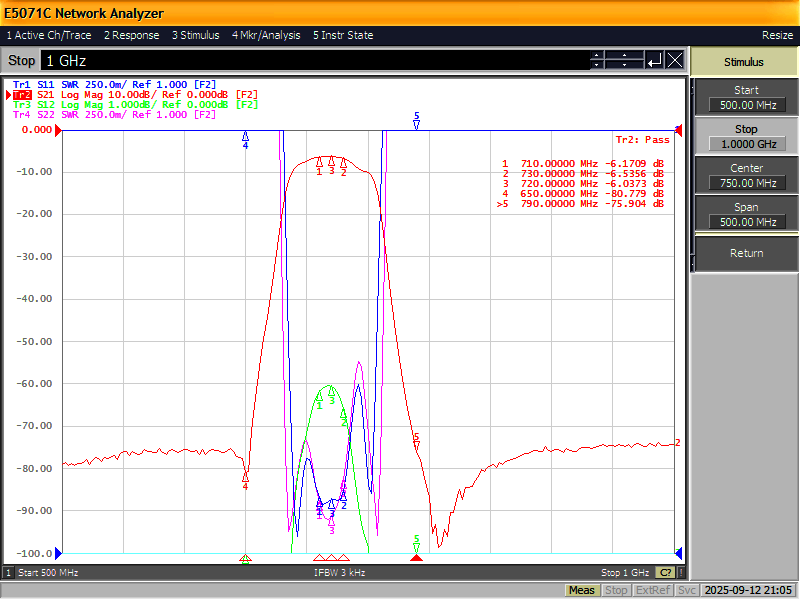The width and height of the screenshot is (800, 600).
Task: Click the small down arrow stepper in entry bar
Action: tap(597, 65)
